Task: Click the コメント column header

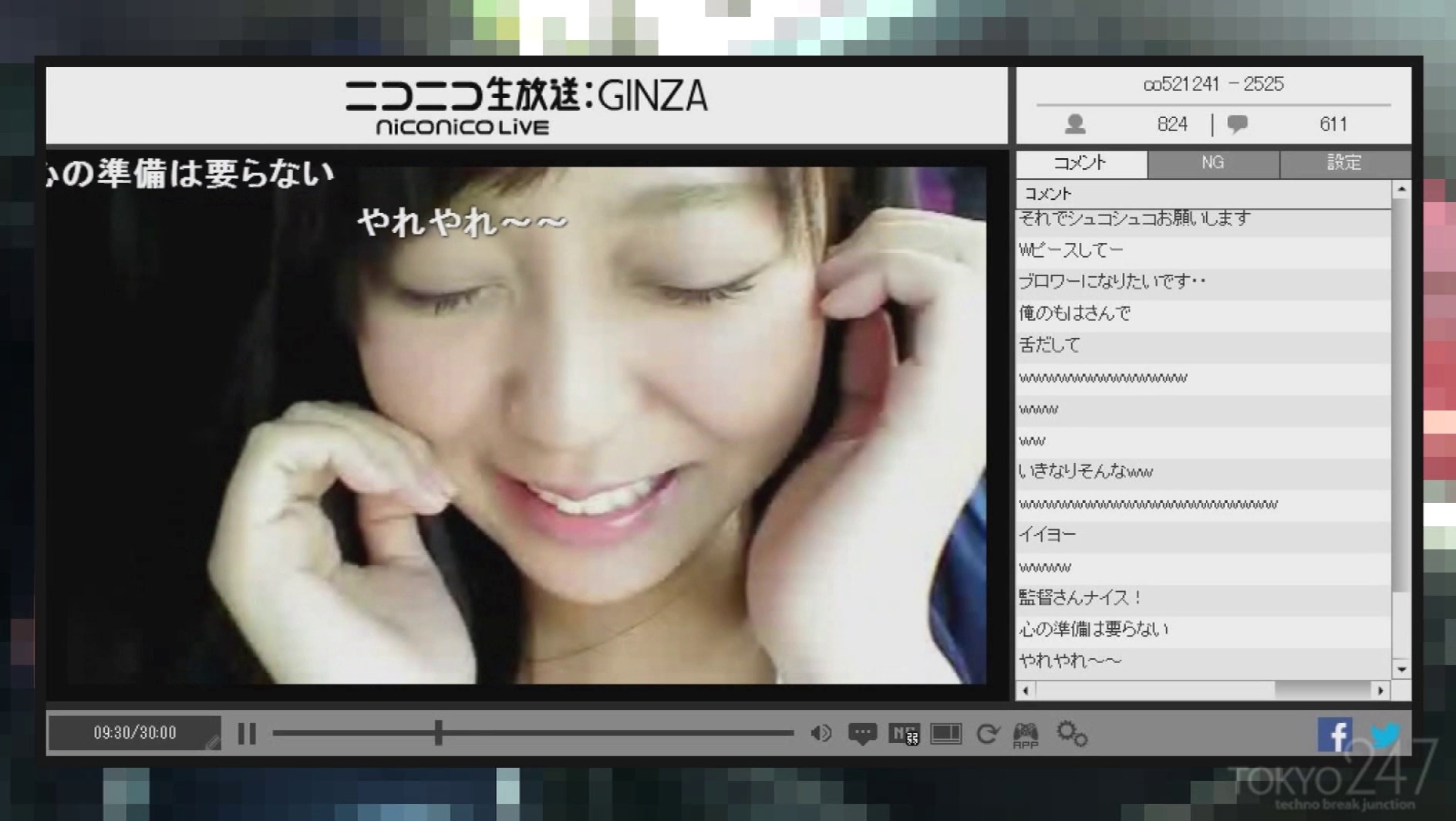Action: click(x=1204, y=194)
